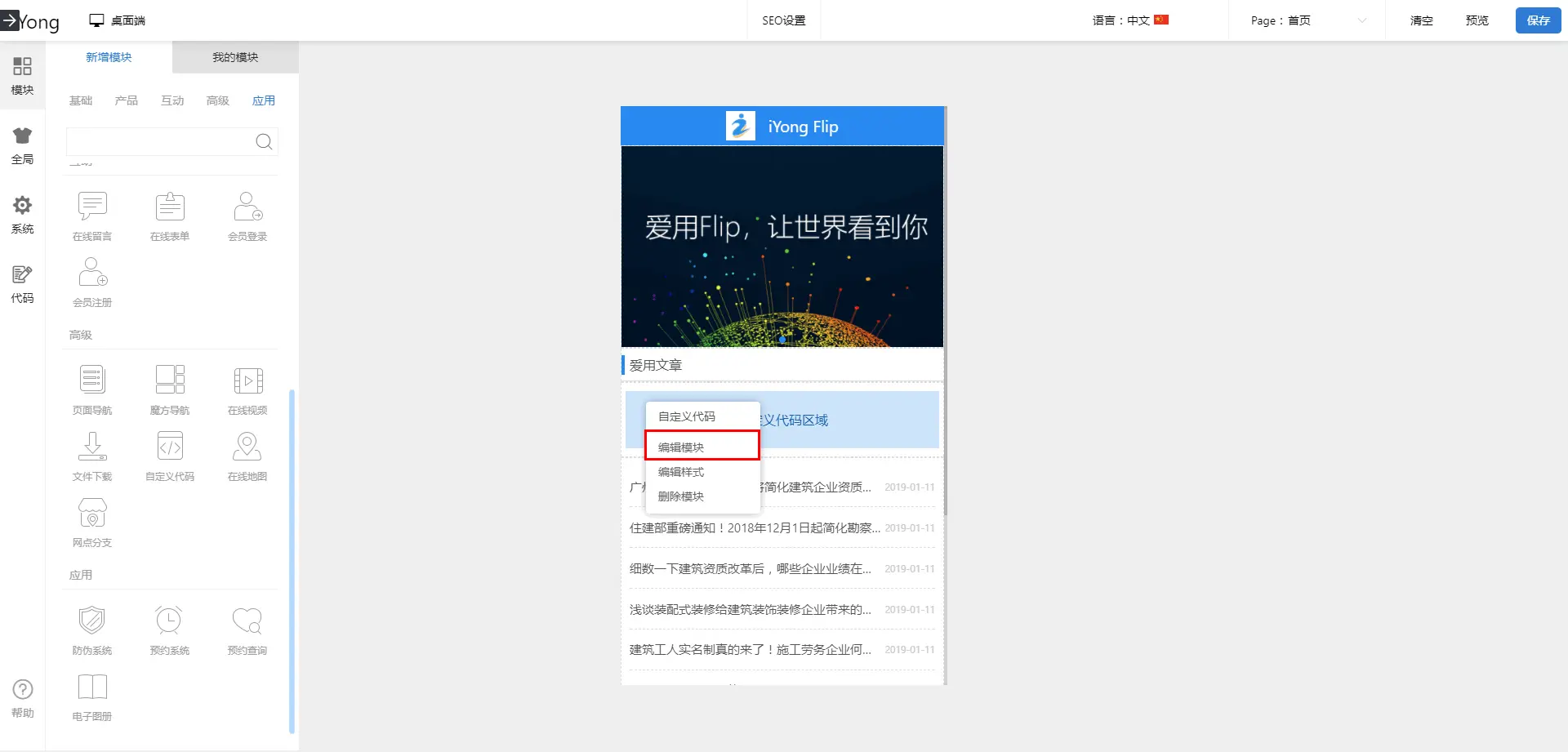
Task: Click the blue 保存 save button
Action: 1538,20
